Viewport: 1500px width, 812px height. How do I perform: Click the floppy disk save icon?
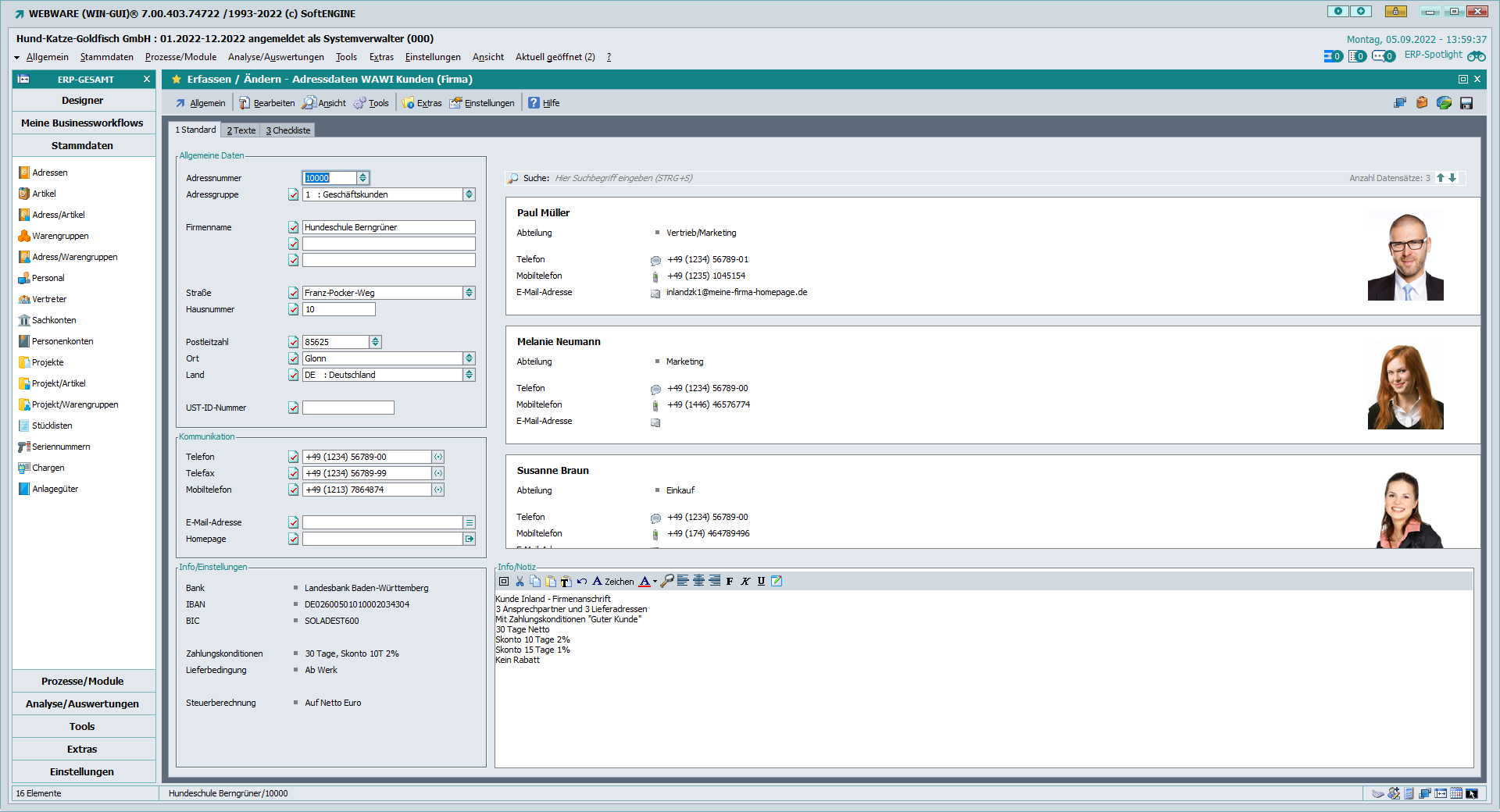[x=1466, y=103]
